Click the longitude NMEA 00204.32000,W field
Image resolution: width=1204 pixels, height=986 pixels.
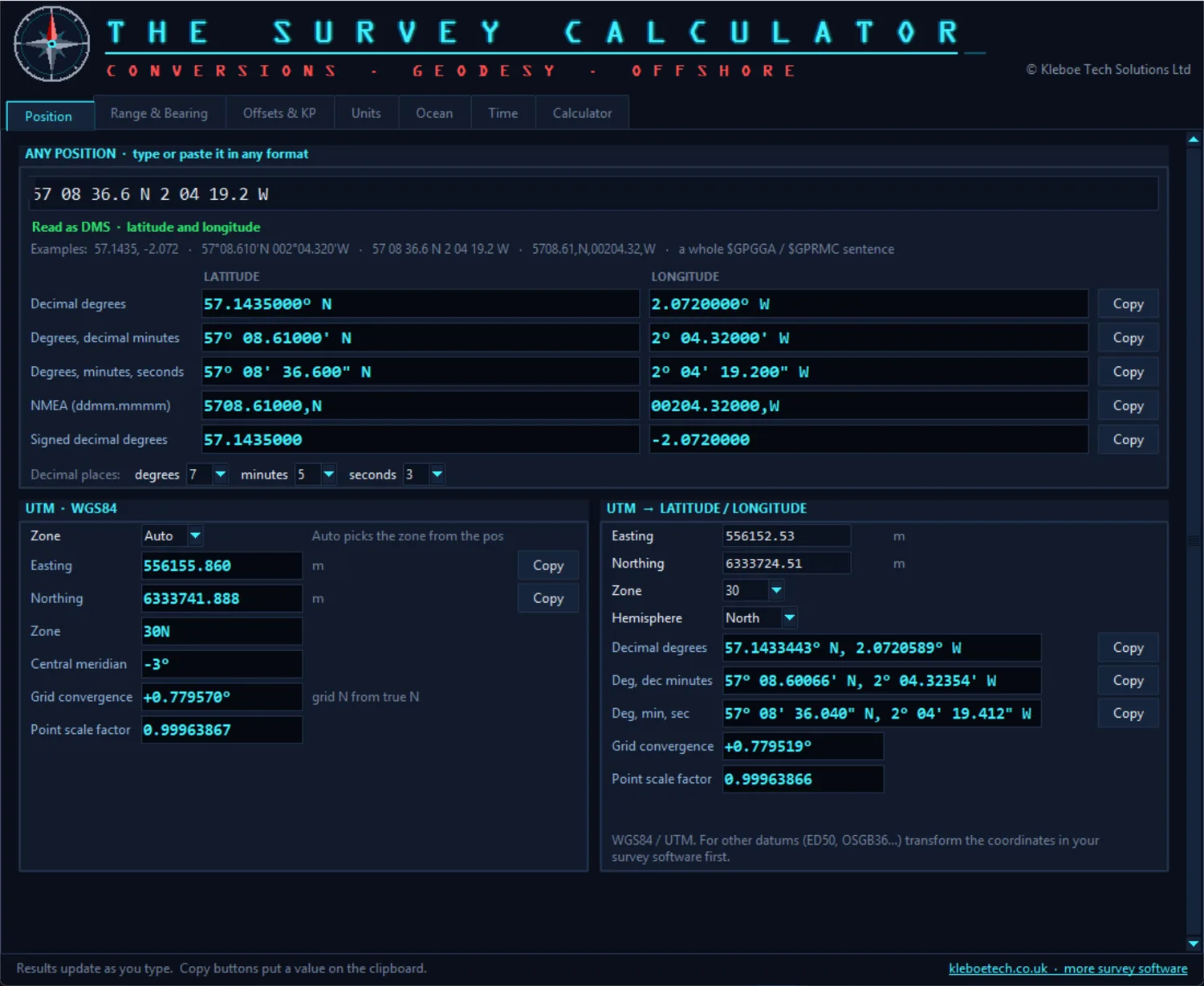(x=868, y=406)
